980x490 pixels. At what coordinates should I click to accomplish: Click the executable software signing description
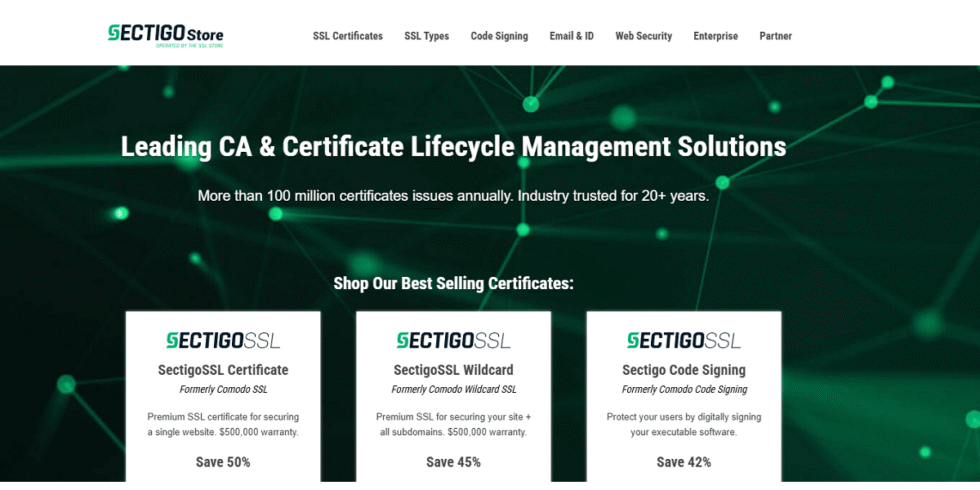click(684, 424)
